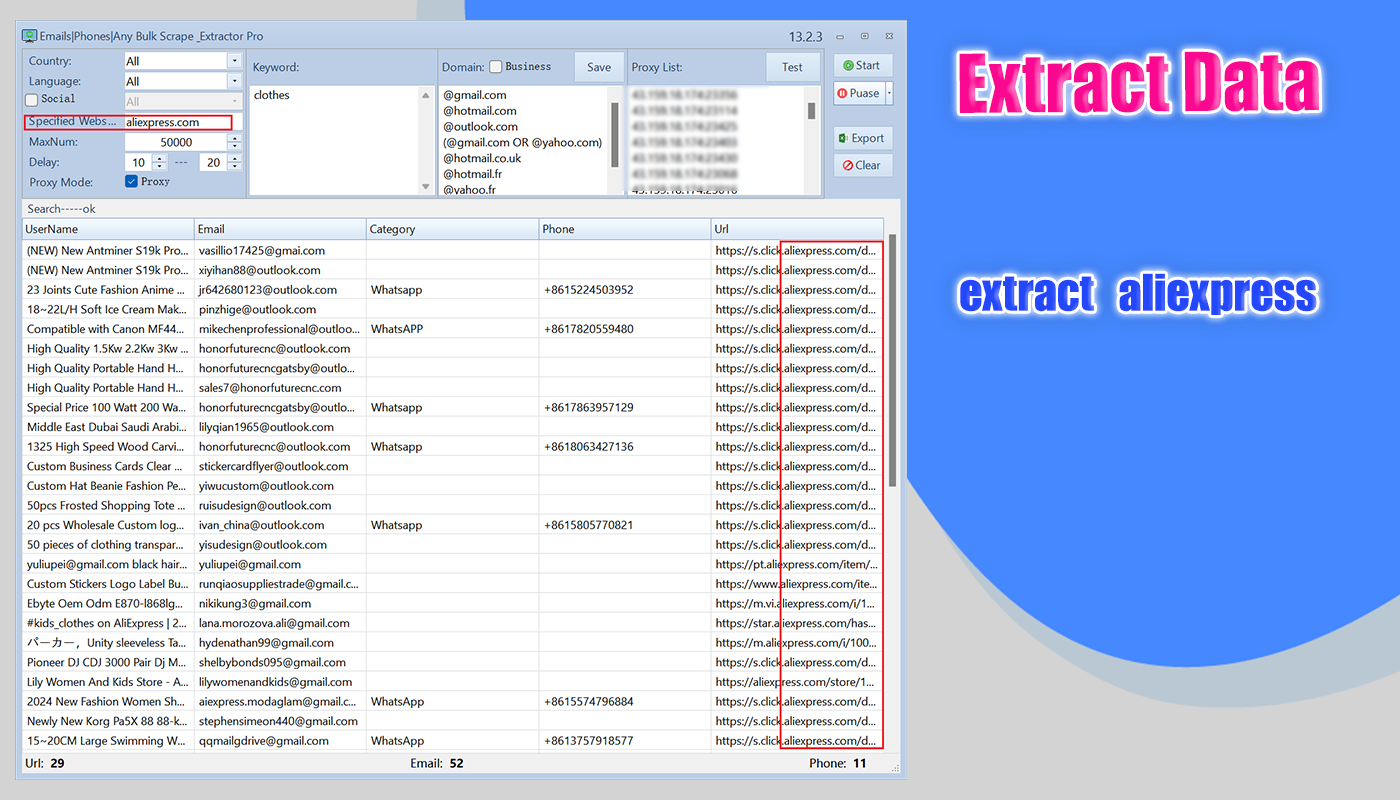Sort by Email column header
This screenshot has height=800, width=1400.
[280, 229]
